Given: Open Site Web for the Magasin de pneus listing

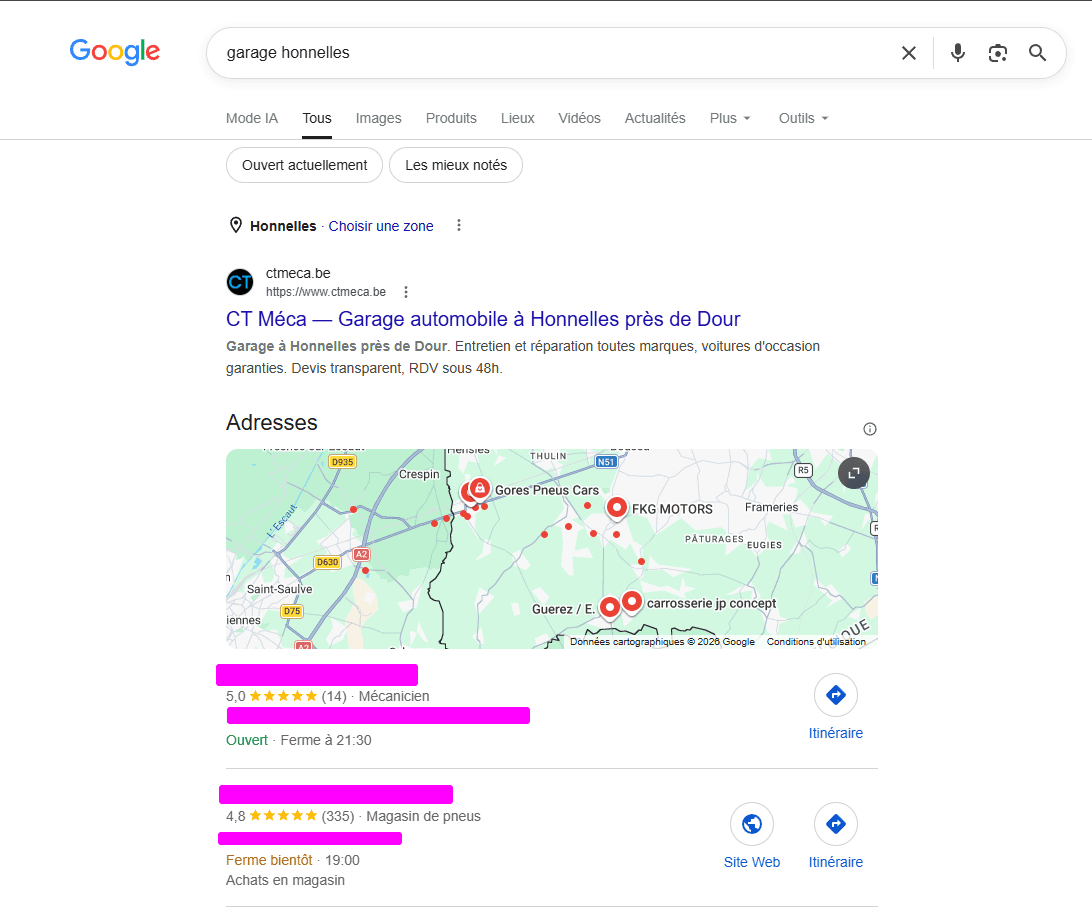Looking at the screenshot, I should pyautogui.click(x=751, y=836).
